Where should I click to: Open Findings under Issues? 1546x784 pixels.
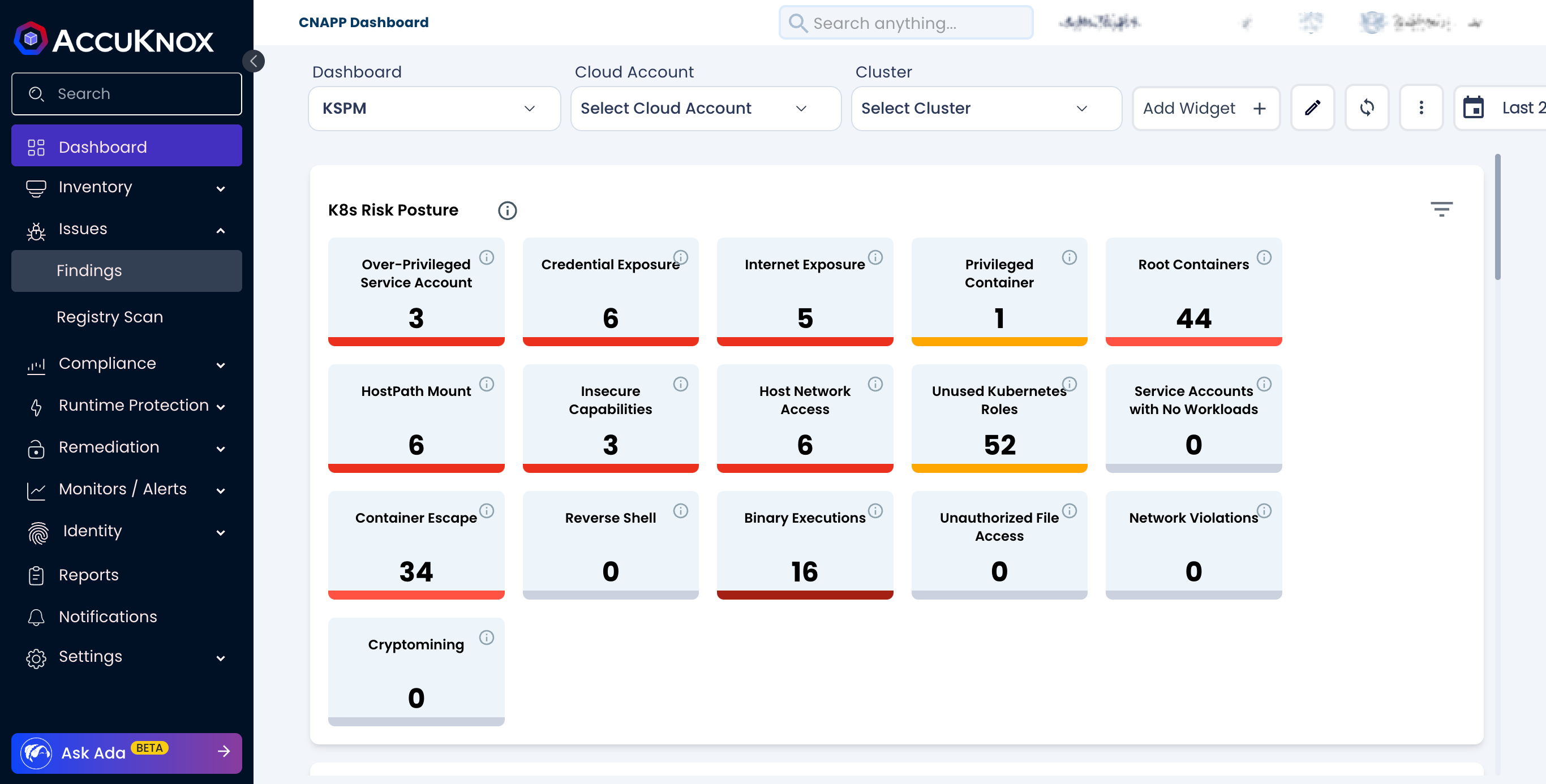[x=127, y=271]
